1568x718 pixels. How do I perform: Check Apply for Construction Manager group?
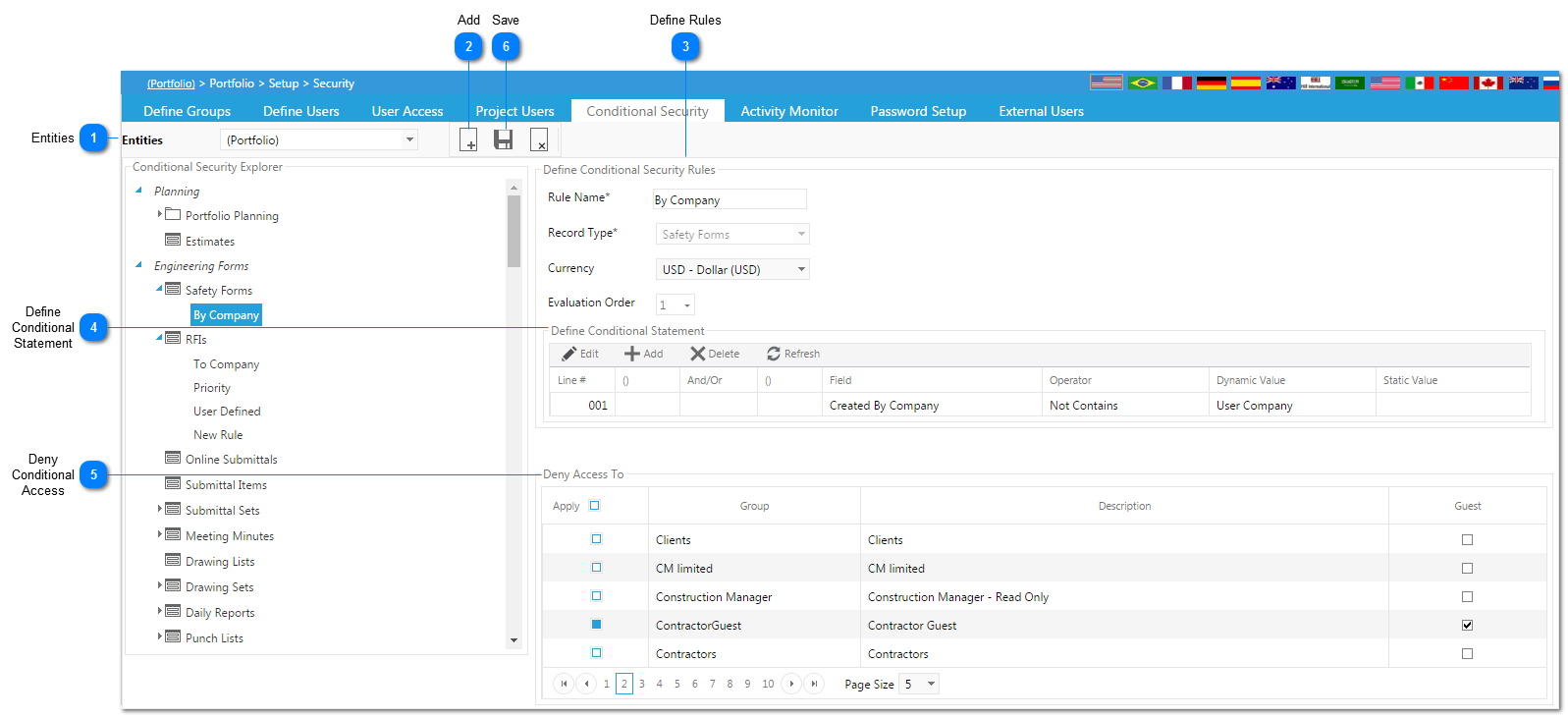(x=596, y=596)
